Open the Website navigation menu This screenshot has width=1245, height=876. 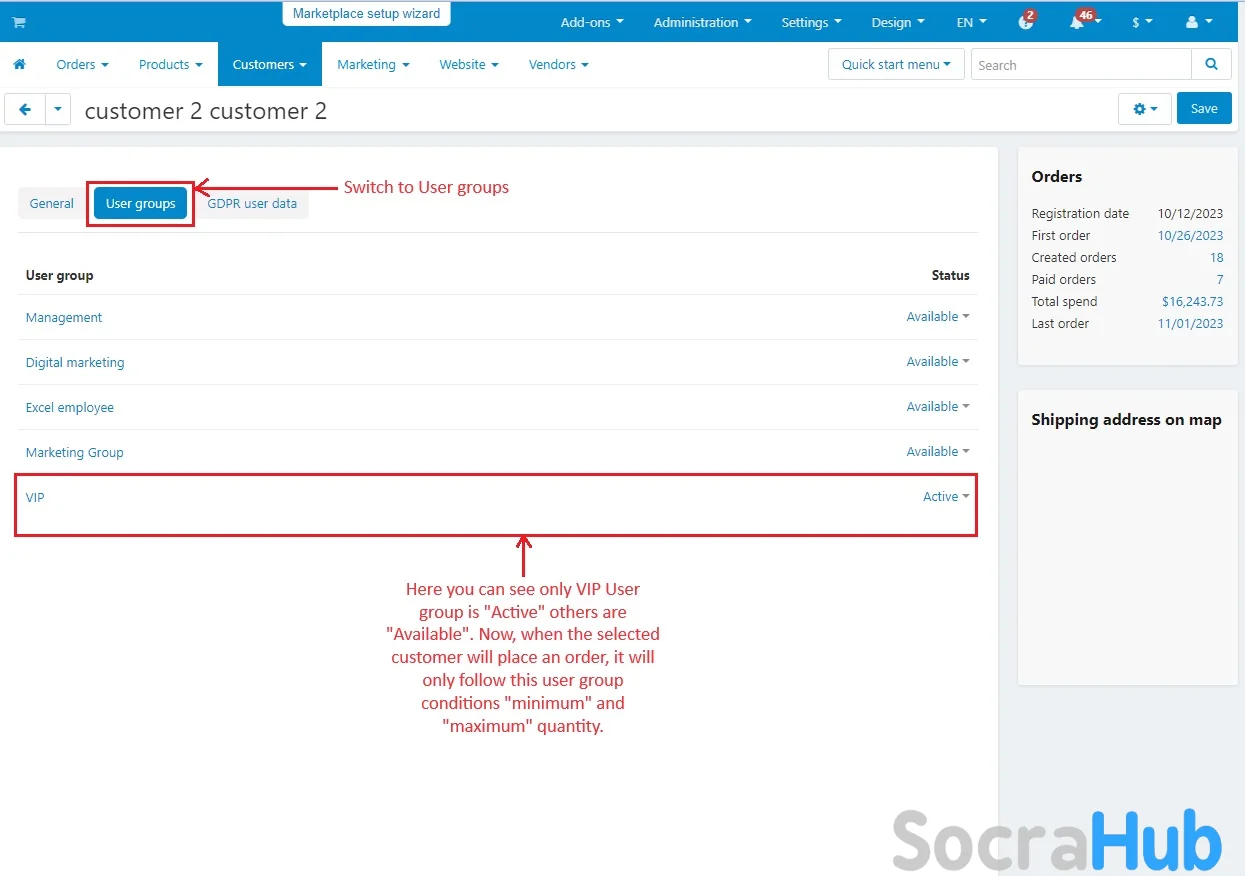[x=469, y=64]
